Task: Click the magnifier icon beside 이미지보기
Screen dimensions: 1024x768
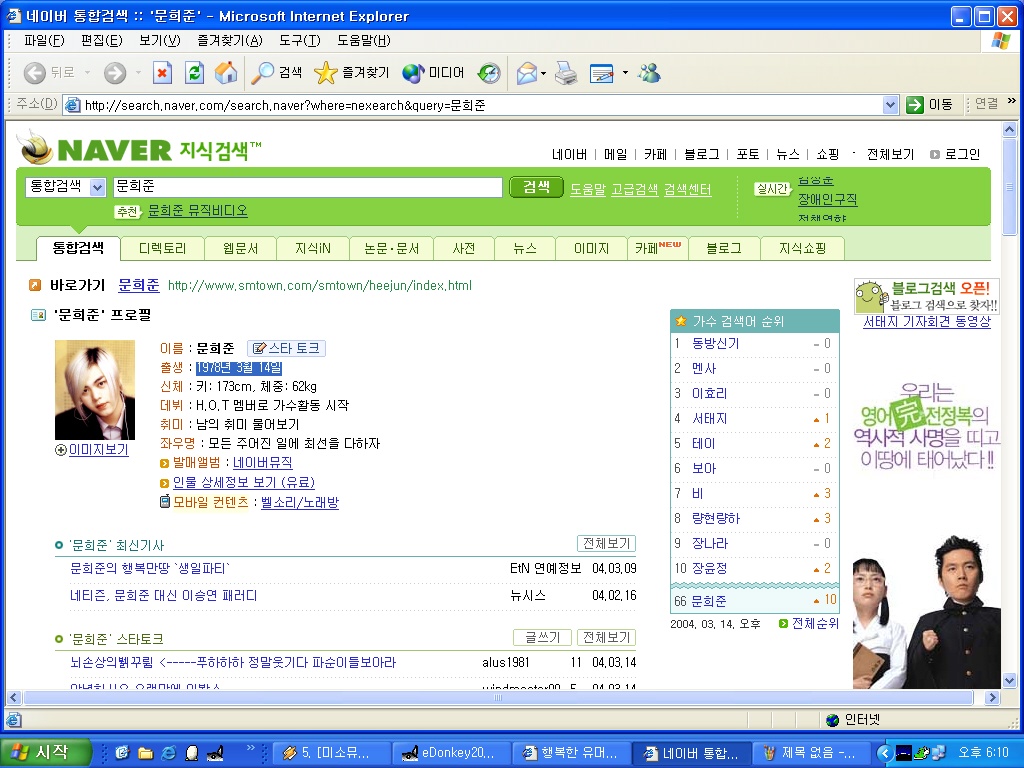Action: coord(61,450)
